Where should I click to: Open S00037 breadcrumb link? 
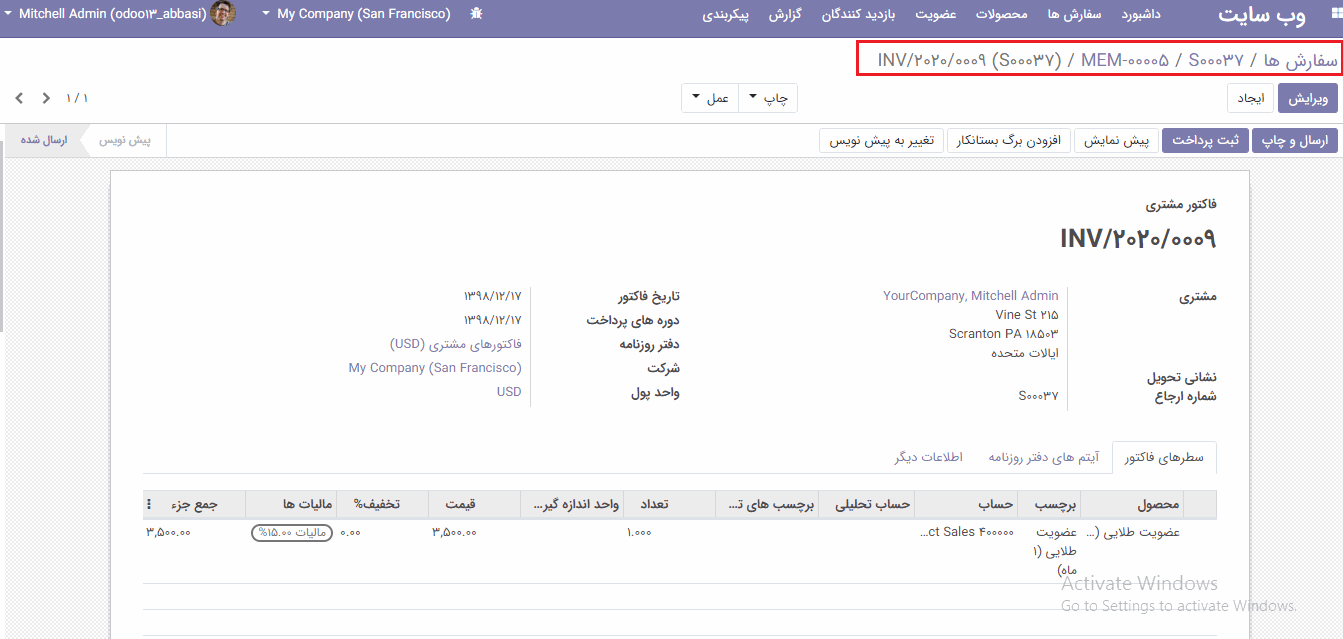(x=1217, y=60)
